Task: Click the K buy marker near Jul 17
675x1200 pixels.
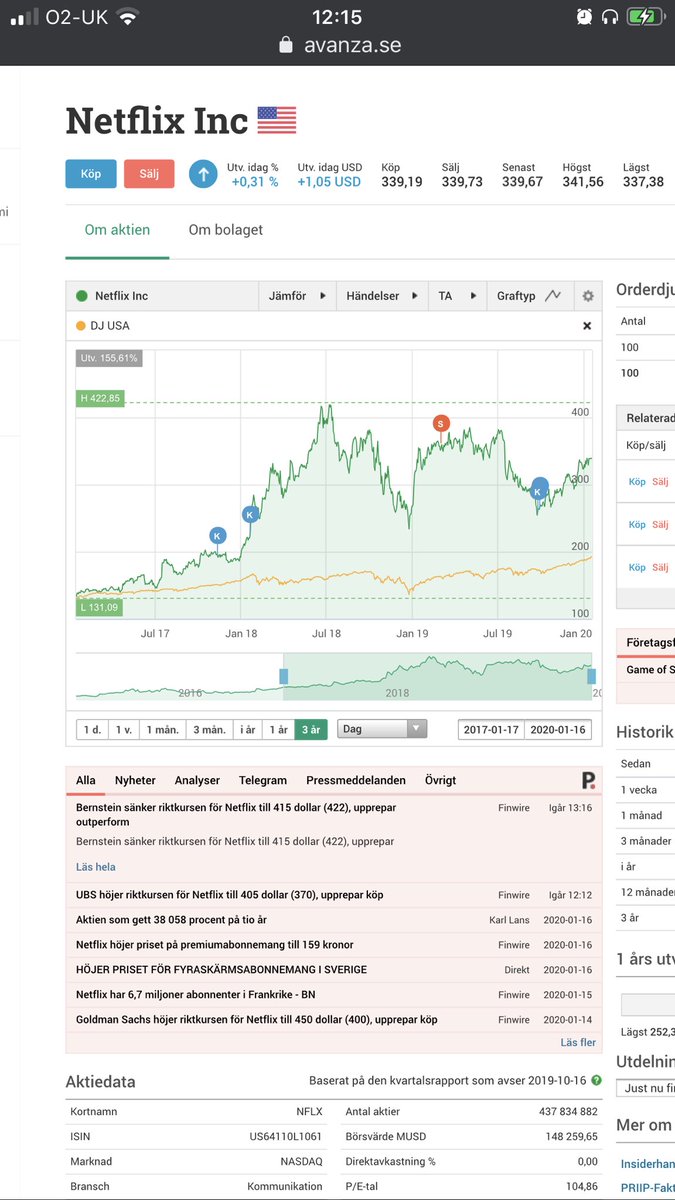Action: pyautogui.click(x=217, y=536)
